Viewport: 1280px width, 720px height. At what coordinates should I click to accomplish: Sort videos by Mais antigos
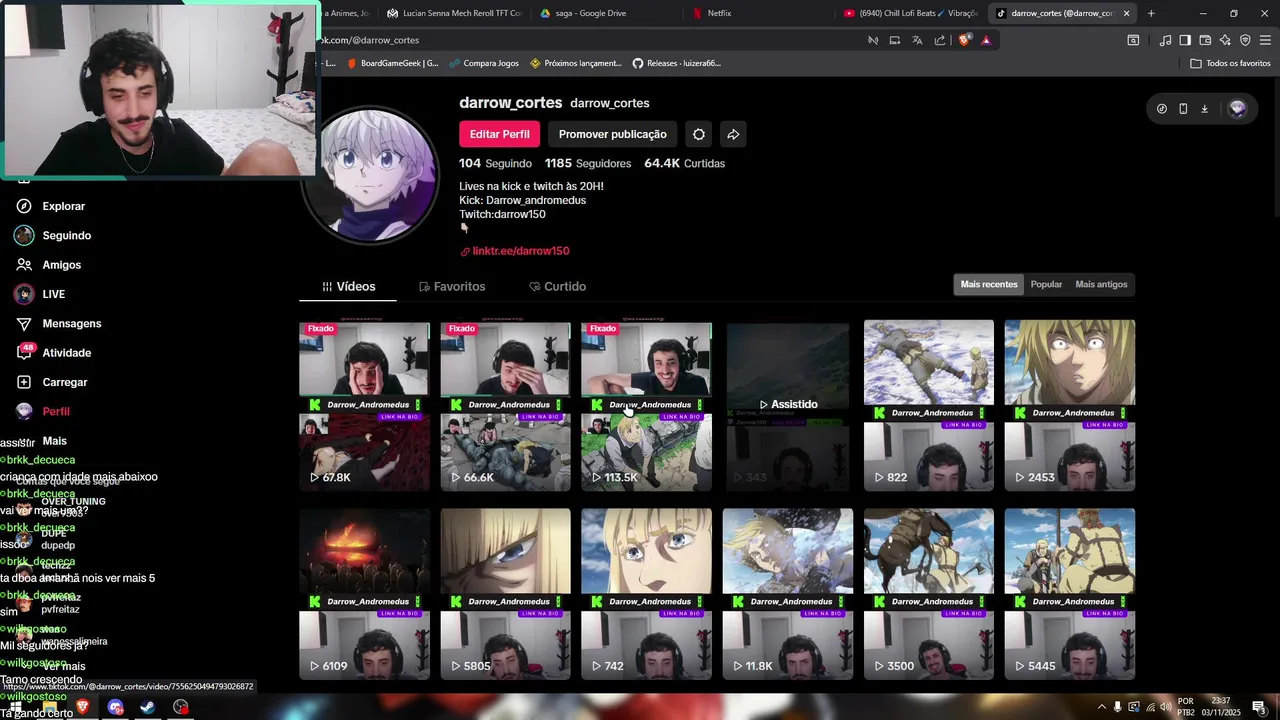click(x=1101, y=284)
